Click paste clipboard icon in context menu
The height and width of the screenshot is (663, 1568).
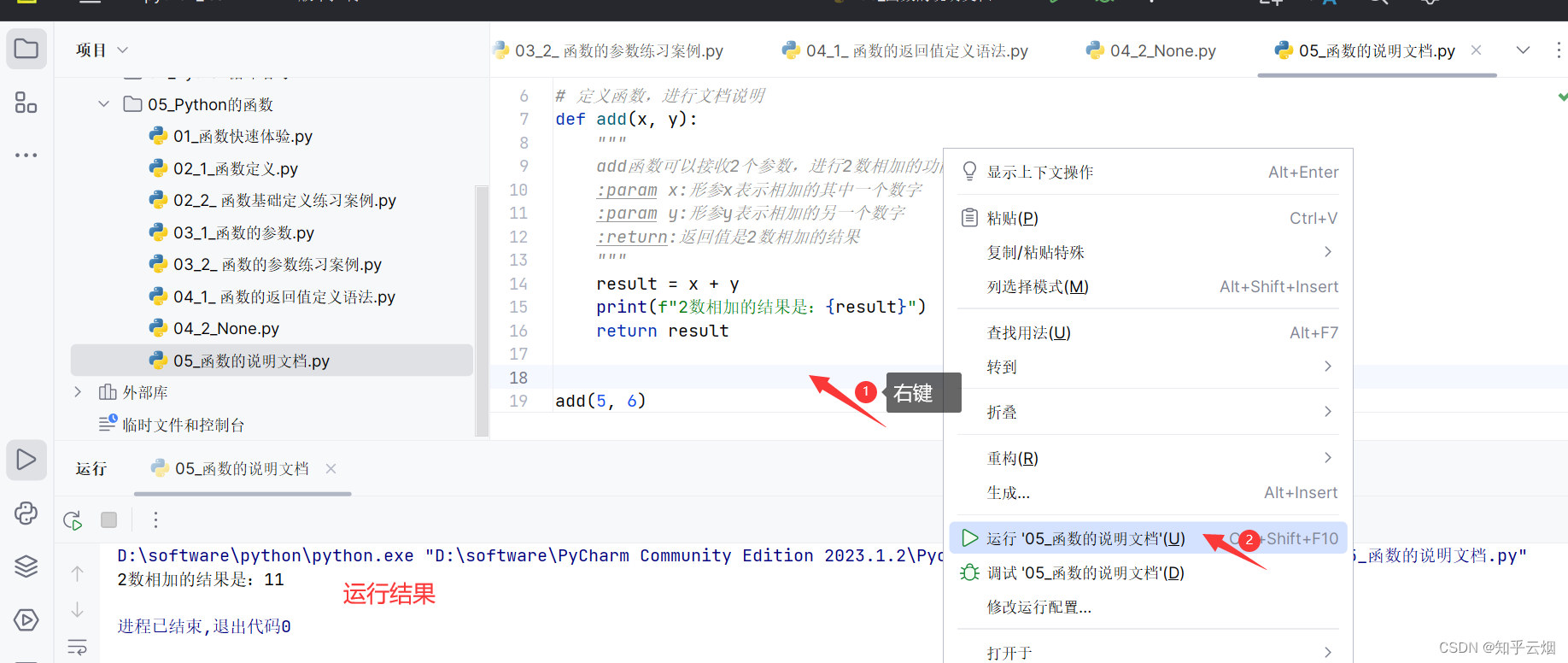click(969, 218)
